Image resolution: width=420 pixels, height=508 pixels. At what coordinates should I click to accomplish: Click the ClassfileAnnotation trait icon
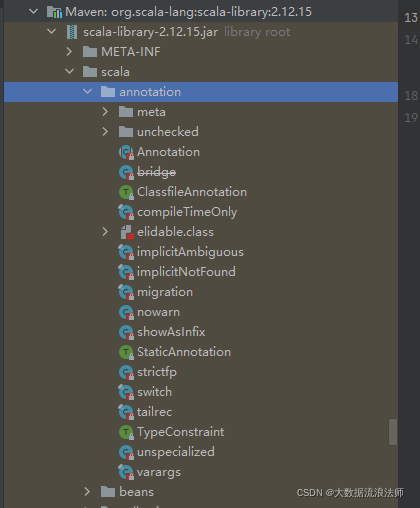pos(126,192)
